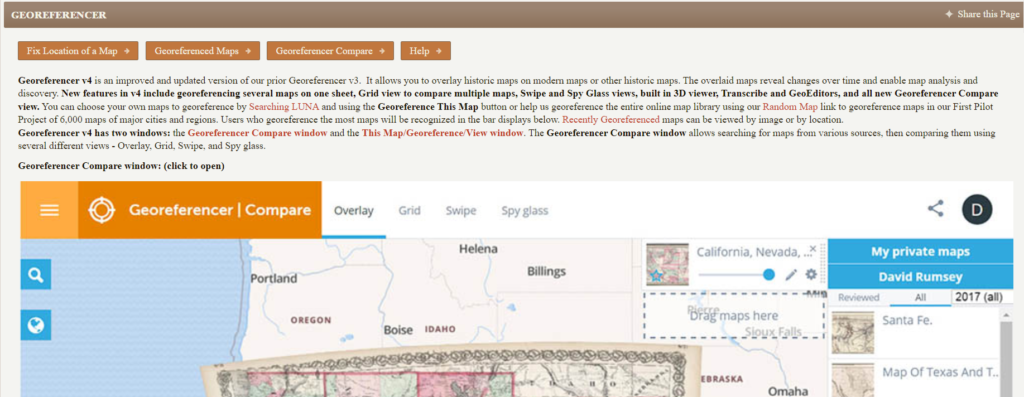Close the California, Nevada map entry
The width and height of the screenshot is (1024, 397).
(x=813, y=249)
